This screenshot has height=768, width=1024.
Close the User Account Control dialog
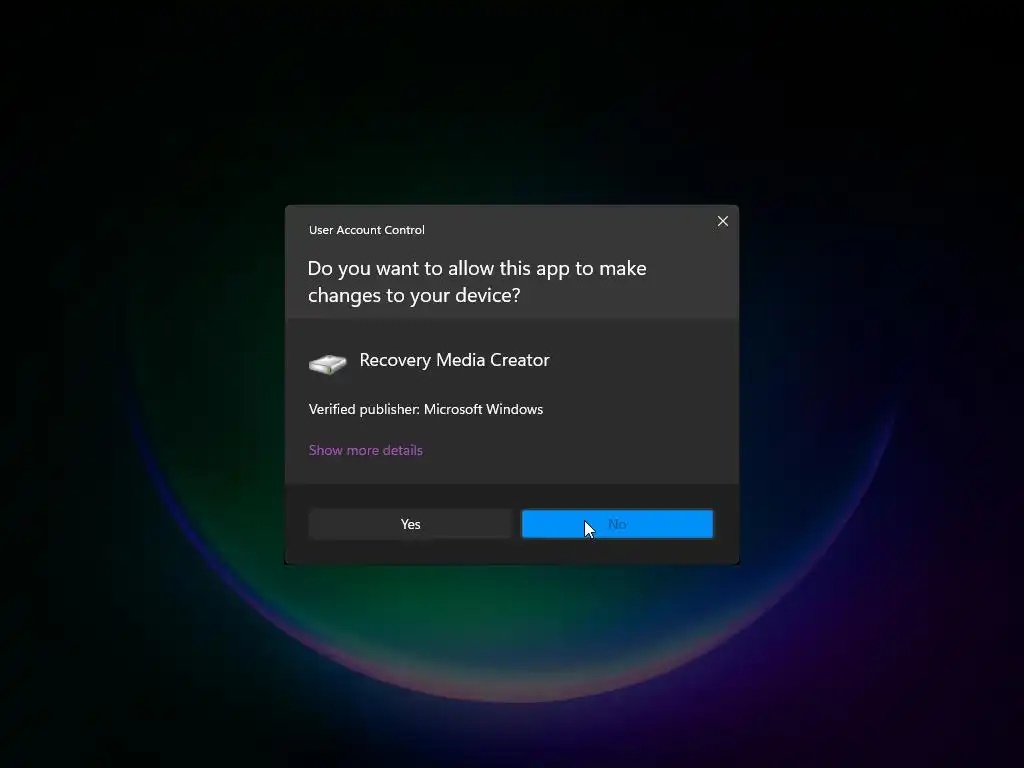pyautogui.click(x=722, y=221)
